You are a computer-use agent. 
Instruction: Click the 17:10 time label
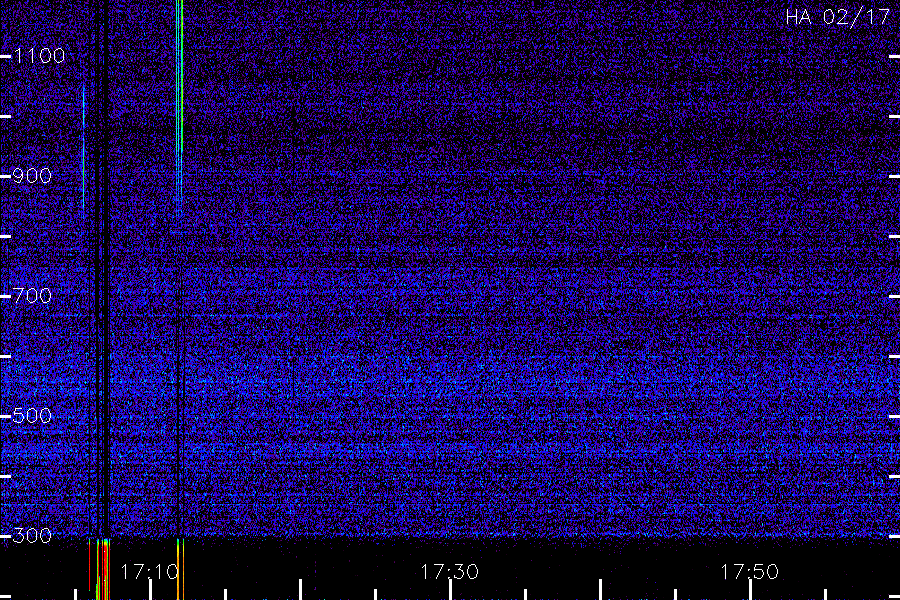(x=150, y=572)
